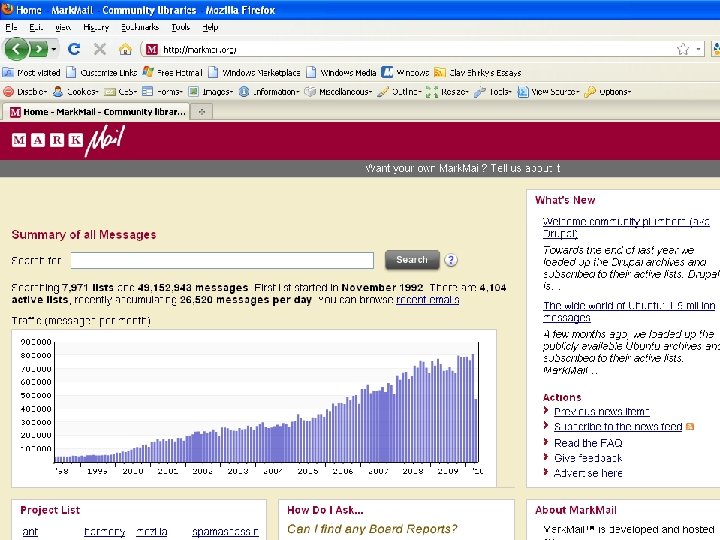This screenshot has width=720, height=540.
Task: Open search help question mark icon
Action: 451,260
